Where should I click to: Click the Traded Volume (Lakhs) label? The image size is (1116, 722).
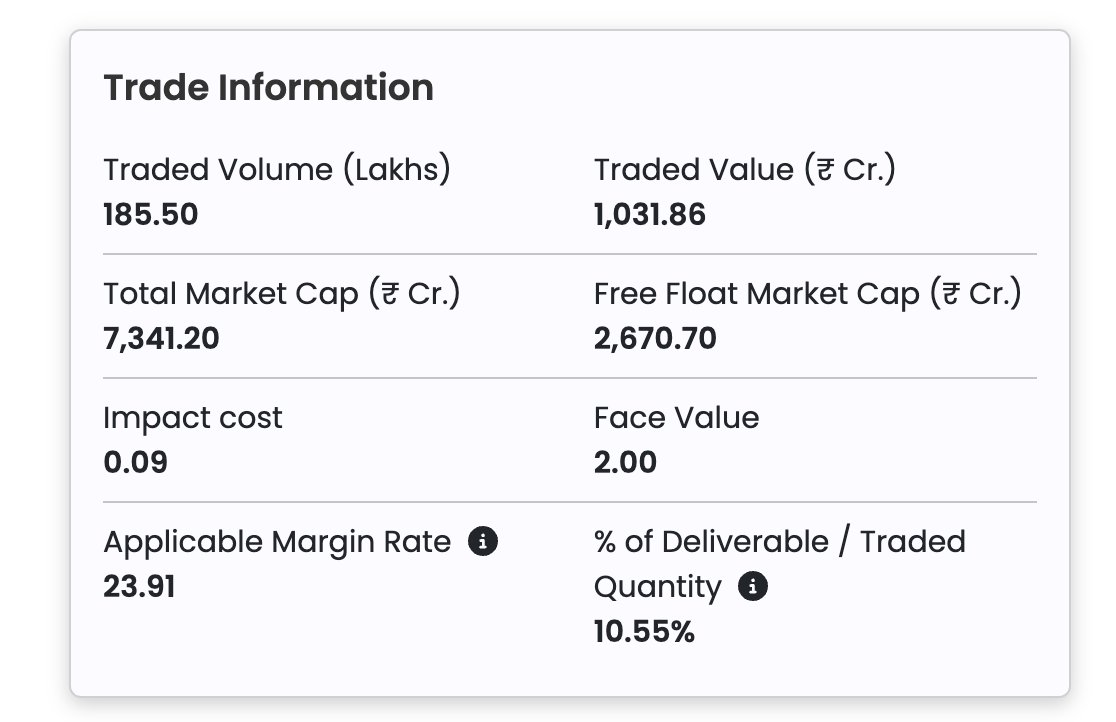277,169
